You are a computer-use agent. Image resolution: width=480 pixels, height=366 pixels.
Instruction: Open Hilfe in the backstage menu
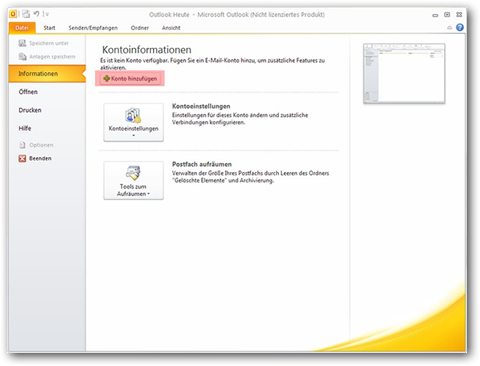[x=25, y=128]
